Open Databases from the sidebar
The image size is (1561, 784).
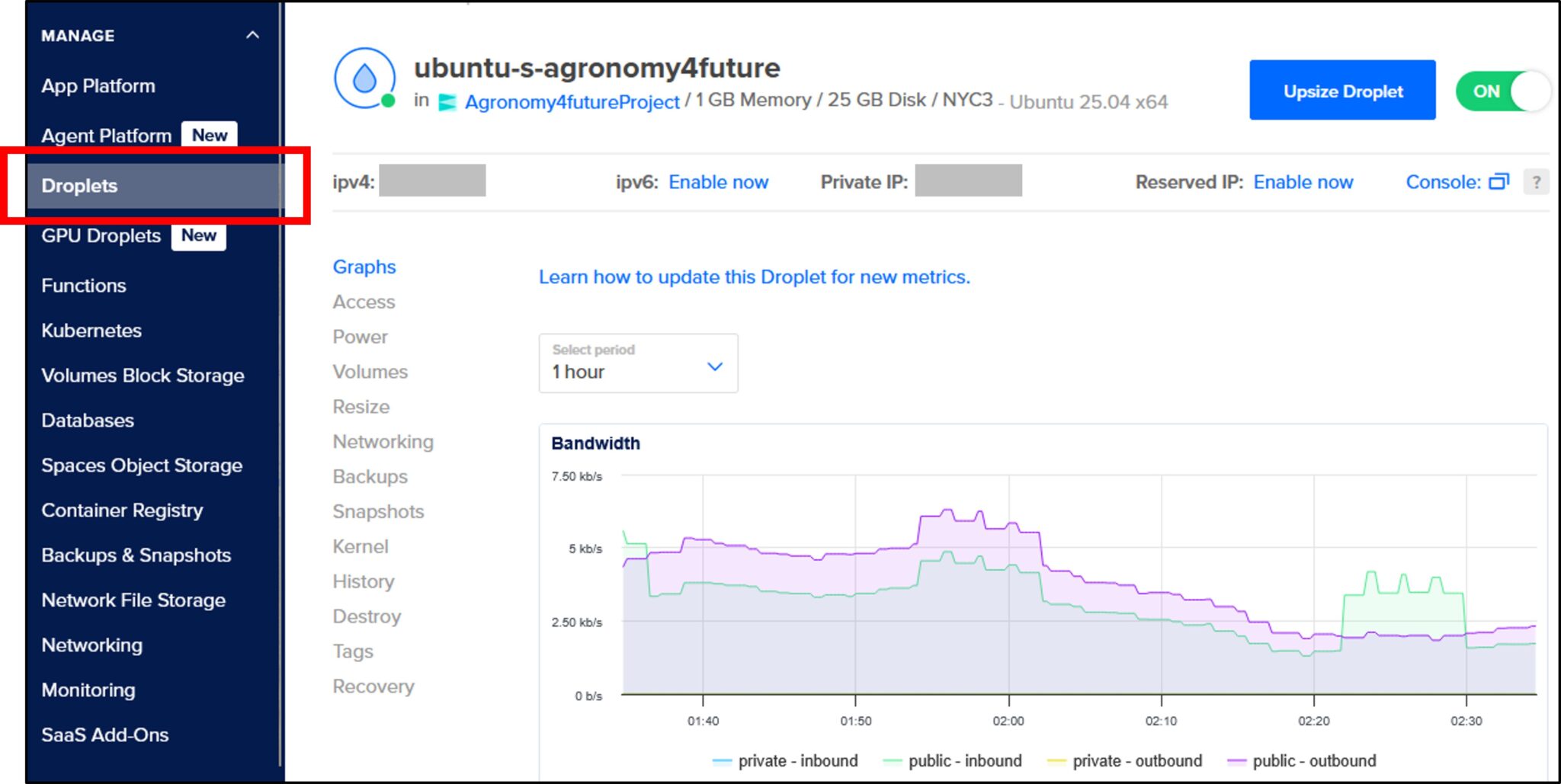click(x=88, y=420)
